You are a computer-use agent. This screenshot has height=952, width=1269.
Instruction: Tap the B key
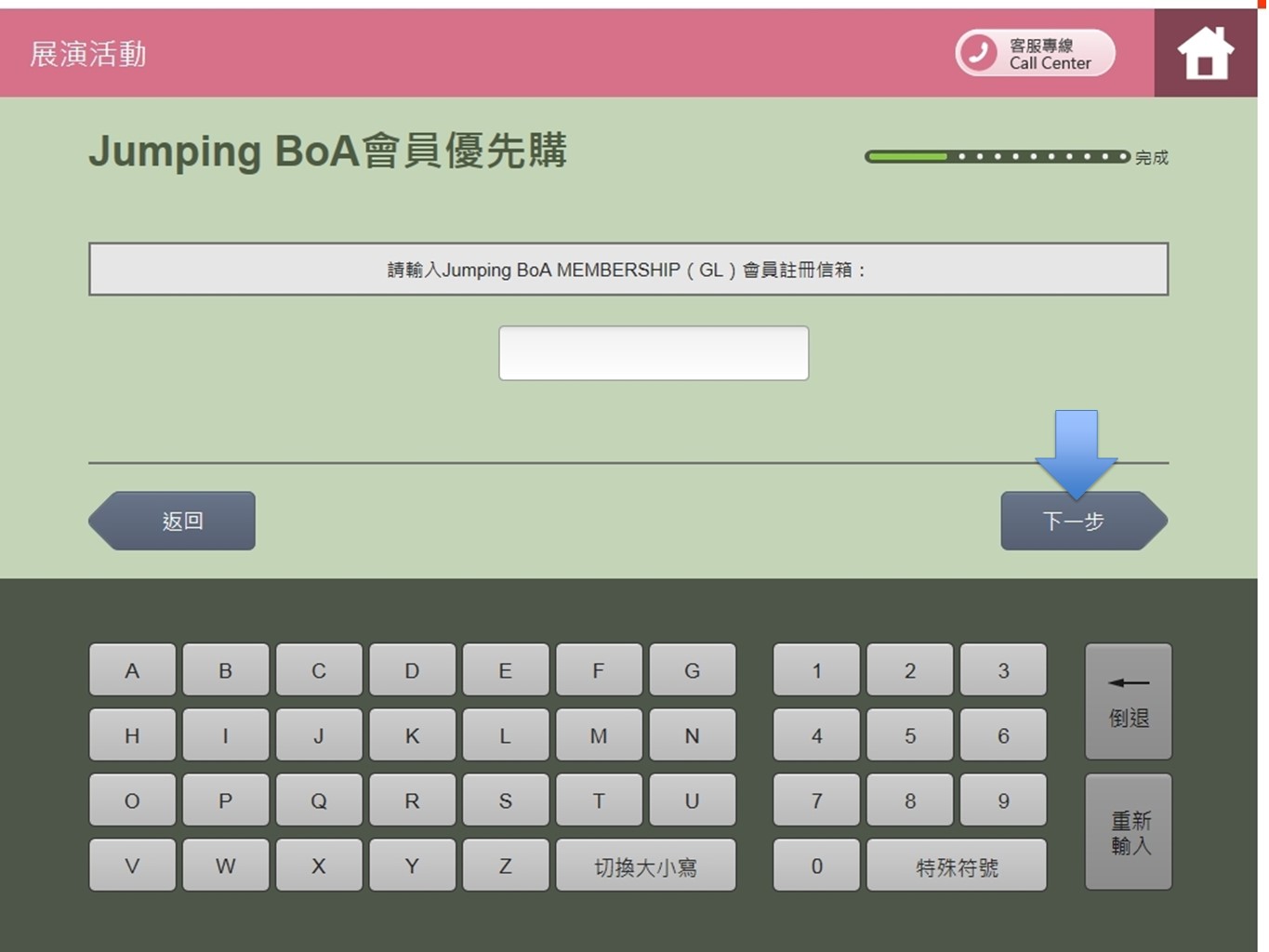click(226, 670)
